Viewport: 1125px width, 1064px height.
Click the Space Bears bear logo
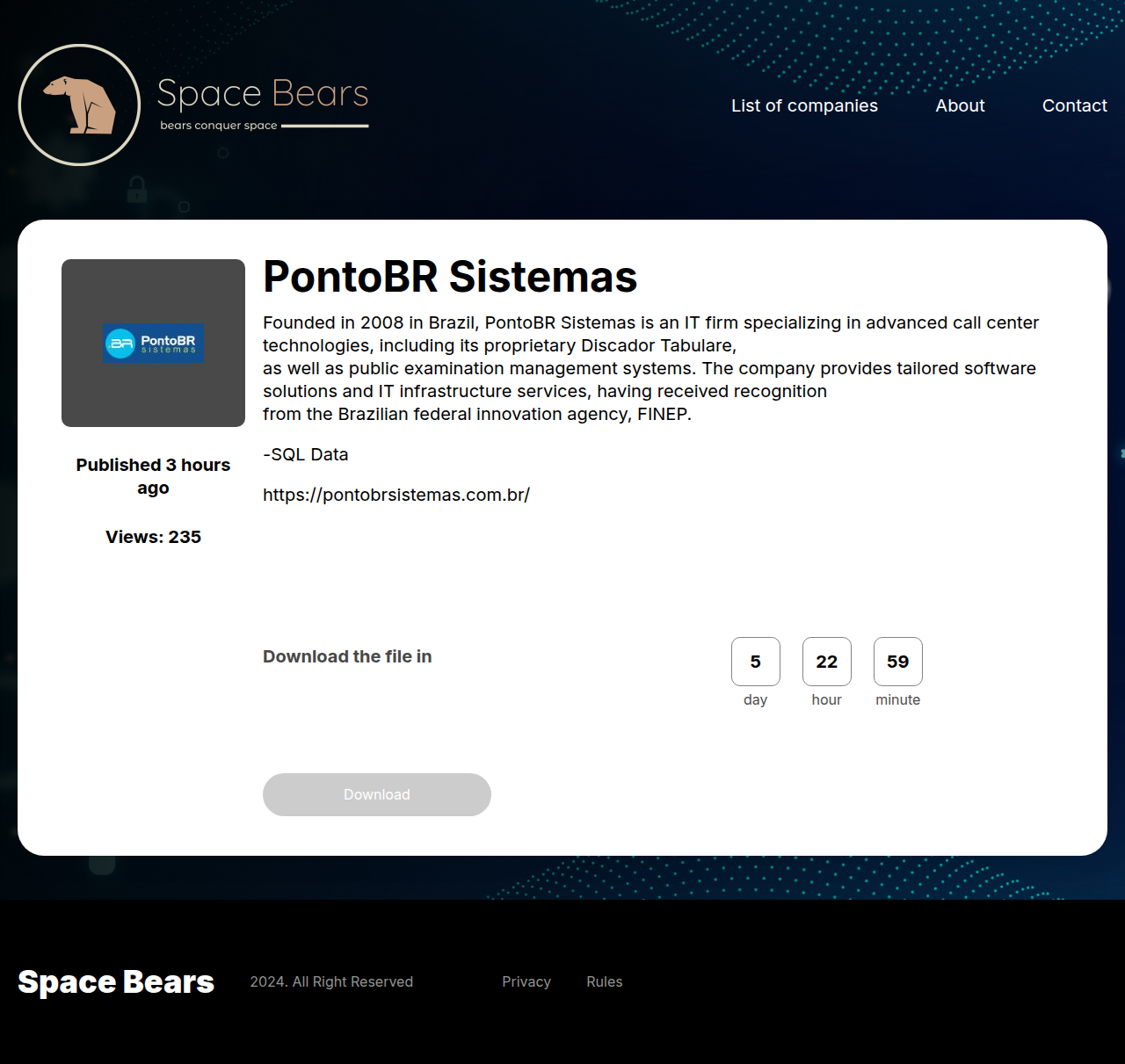[79, 105]
